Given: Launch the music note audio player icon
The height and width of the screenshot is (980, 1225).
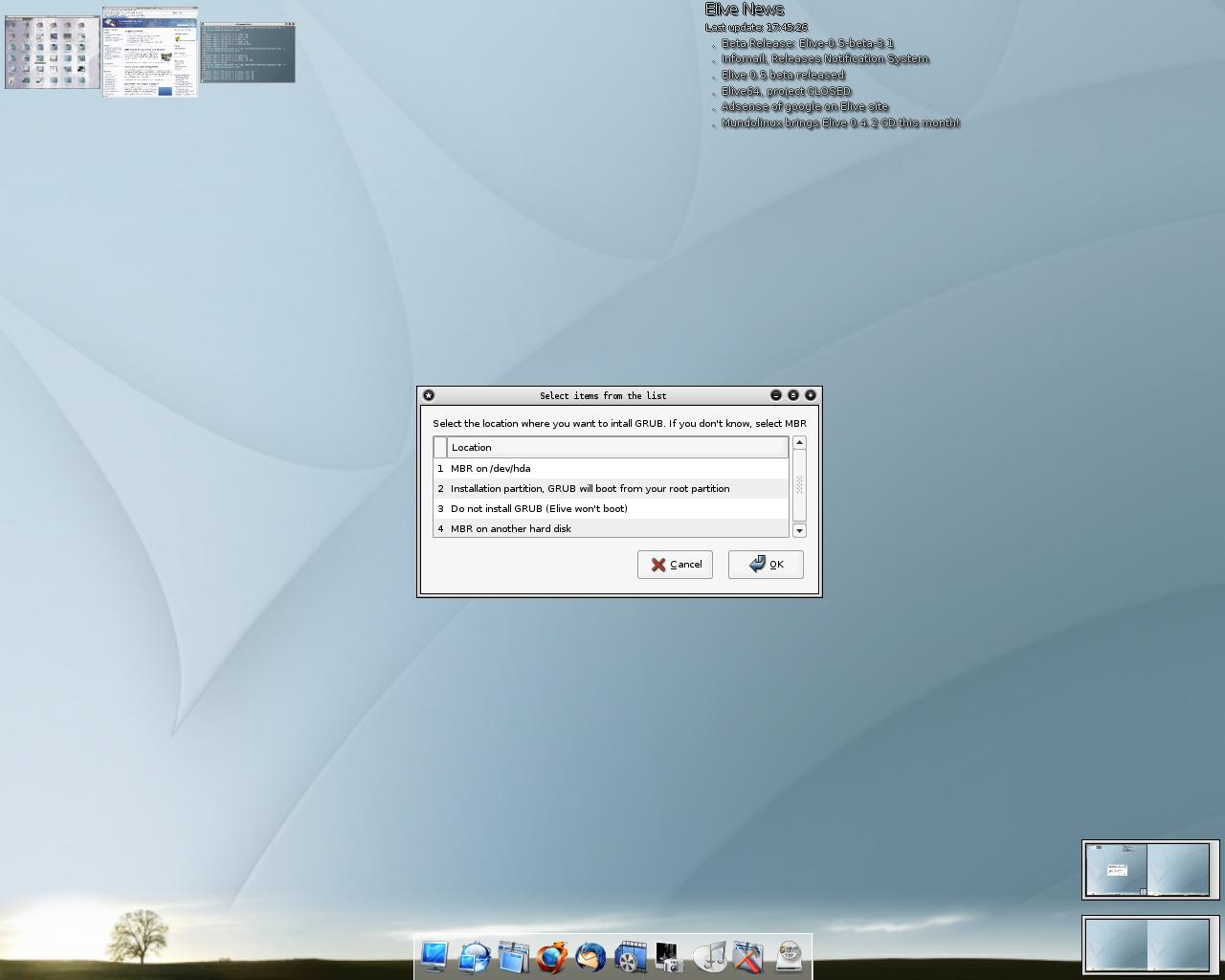Looking at the screenshot, I should [x=709, y=956].
